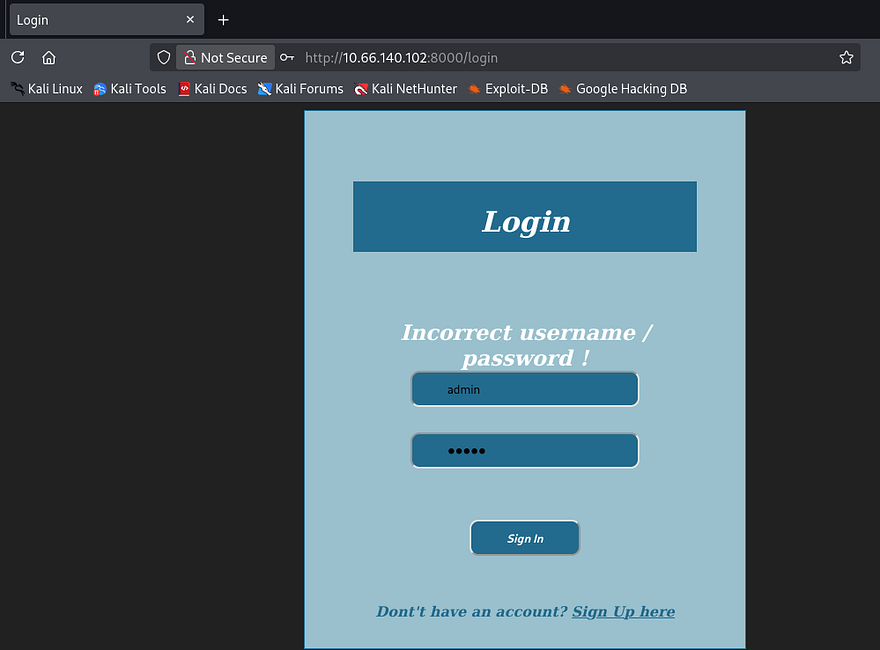
Task: Click the key saved-logins icon in address bar
Action: tap(287, 58)
